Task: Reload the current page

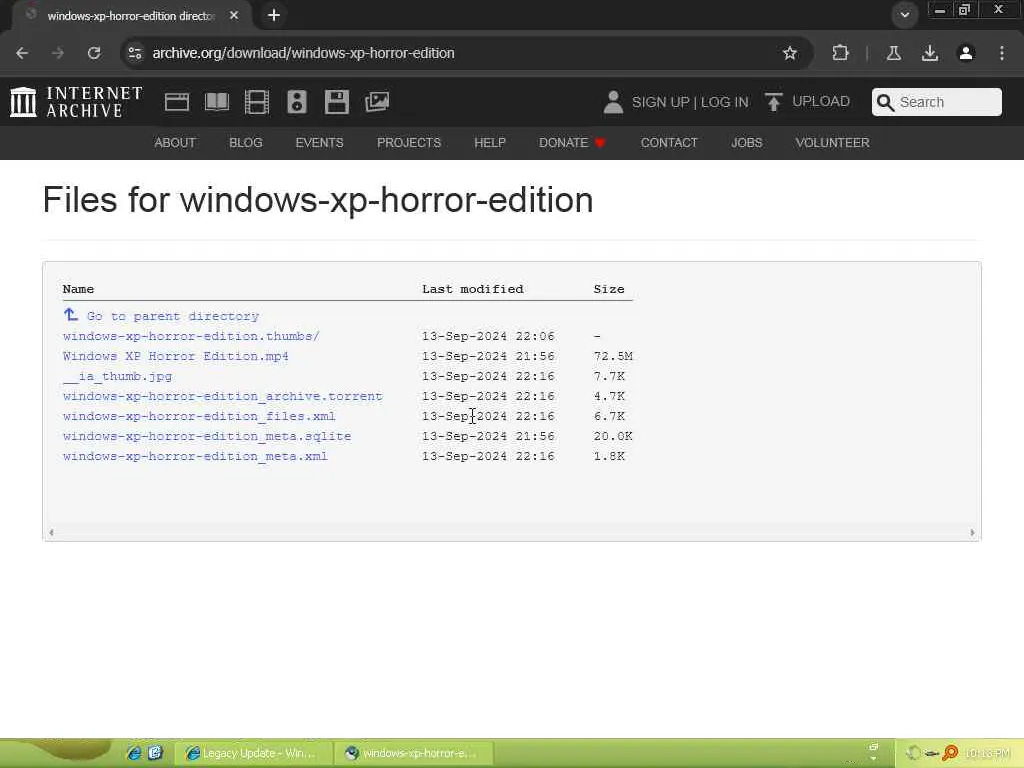Action: click(94, 53)
